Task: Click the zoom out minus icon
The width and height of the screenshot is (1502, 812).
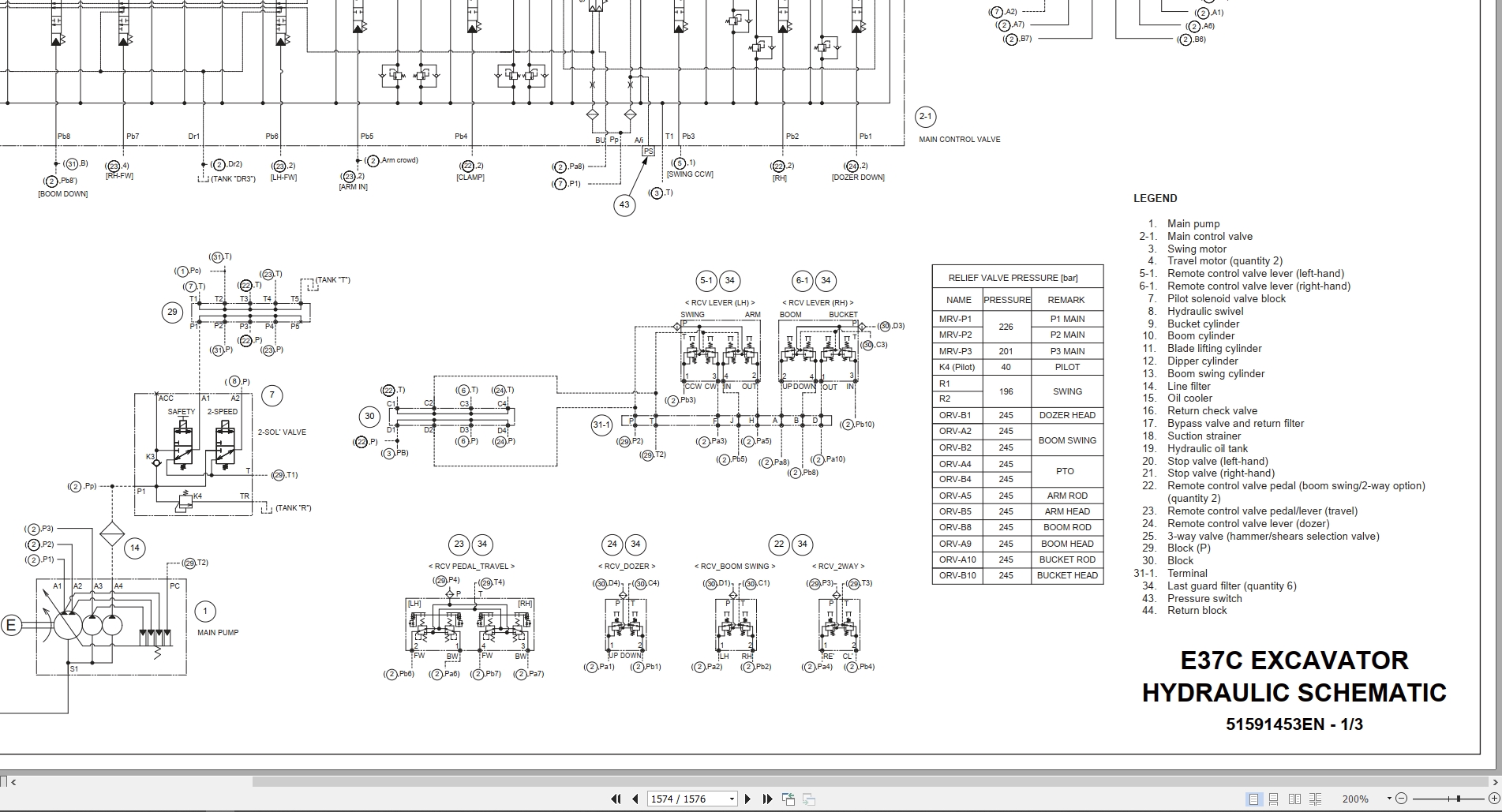Action: pyautogui.click(x=1402, y=799)
